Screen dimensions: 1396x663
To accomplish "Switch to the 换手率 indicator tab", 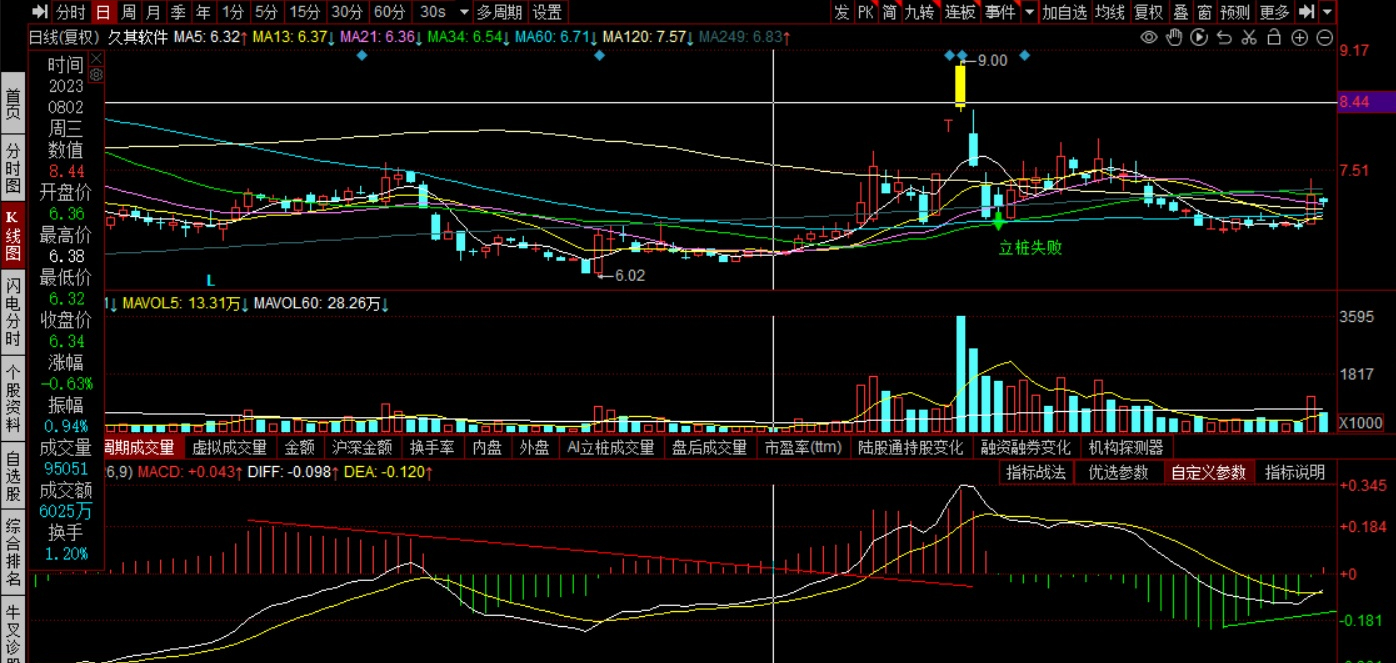I will point(432,447).
